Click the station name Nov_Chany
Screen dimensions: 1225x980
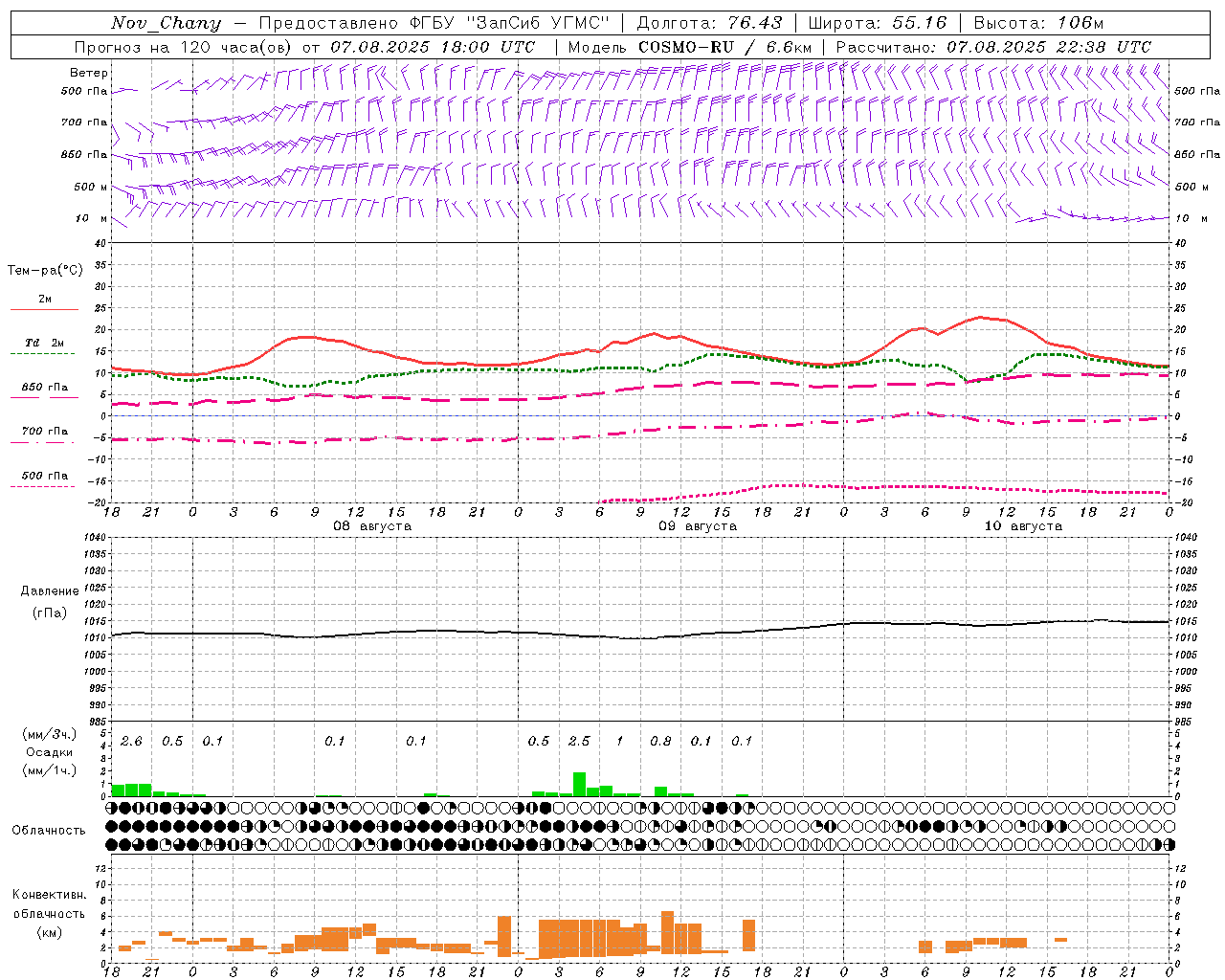coord(166,23)
